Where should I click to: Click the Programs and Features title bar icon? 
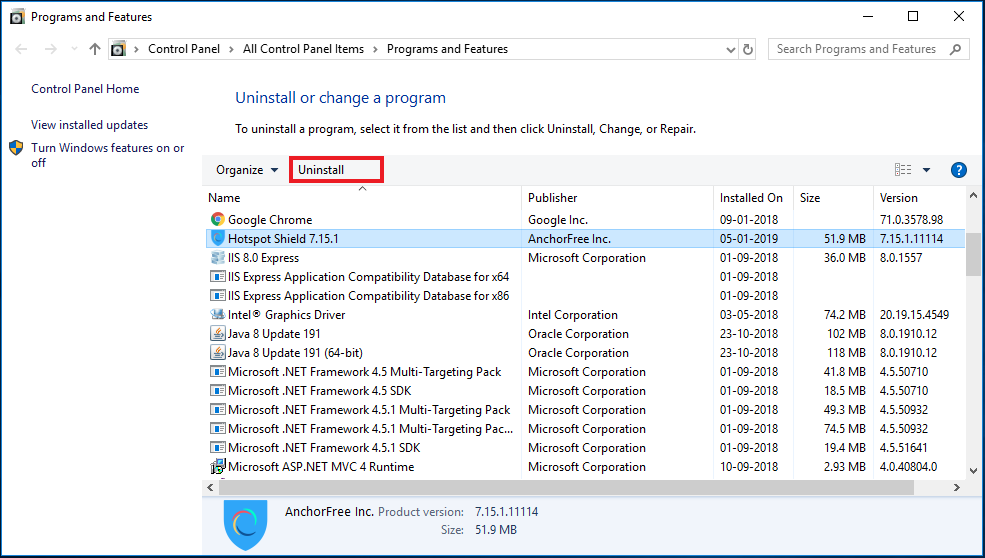coord(17,17)
